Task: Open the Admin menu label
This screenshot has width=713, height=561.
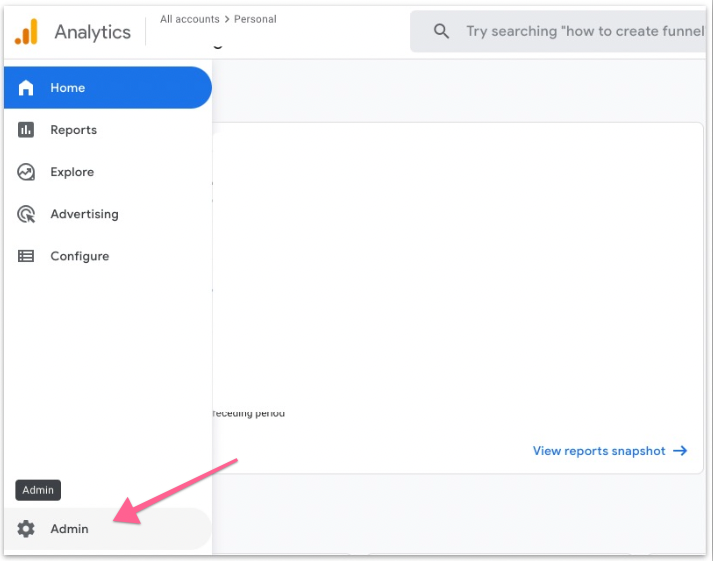Action: click(x=70, y=529)
